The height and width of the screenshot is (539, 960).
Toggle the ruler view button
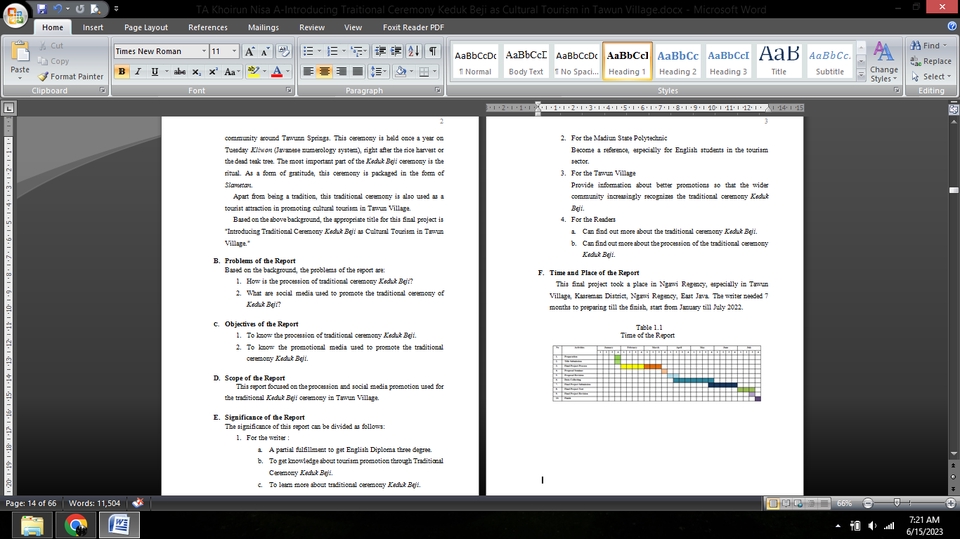(954, 109)
